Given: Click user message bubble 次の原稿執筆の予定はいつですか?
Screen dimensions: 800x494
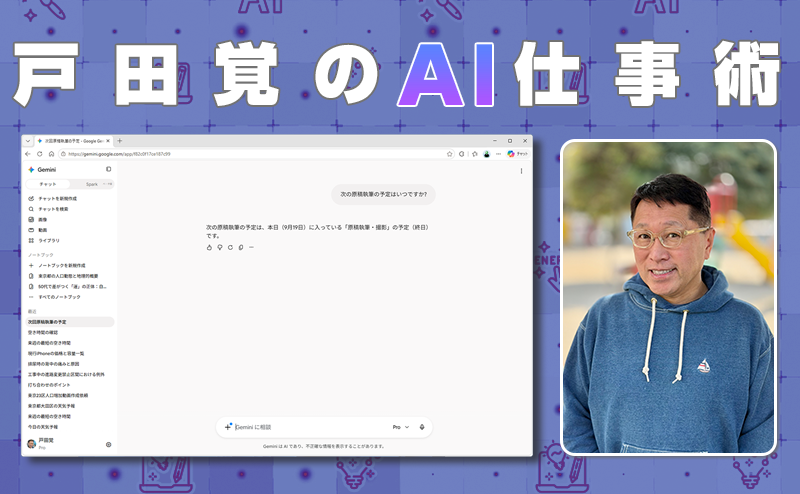Looking at the screenshot, I should (383, 194).
